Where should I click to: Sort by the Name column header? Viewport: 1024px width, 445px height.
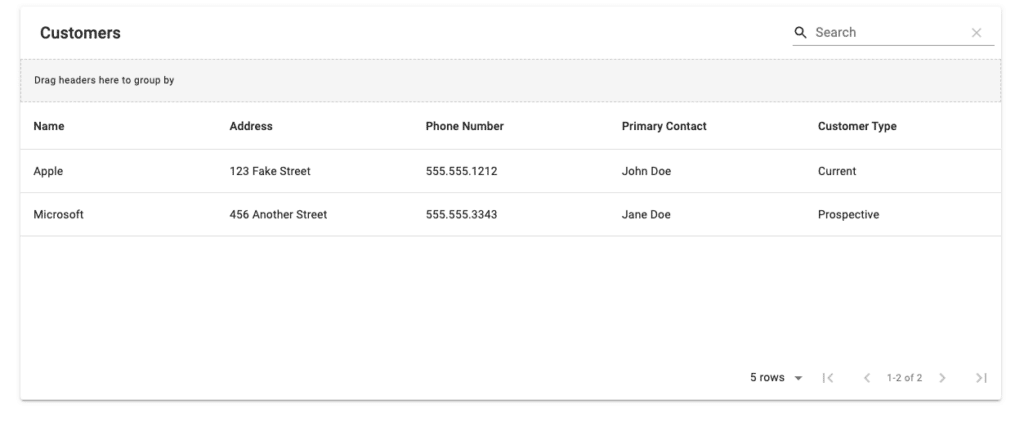[49, 126]
